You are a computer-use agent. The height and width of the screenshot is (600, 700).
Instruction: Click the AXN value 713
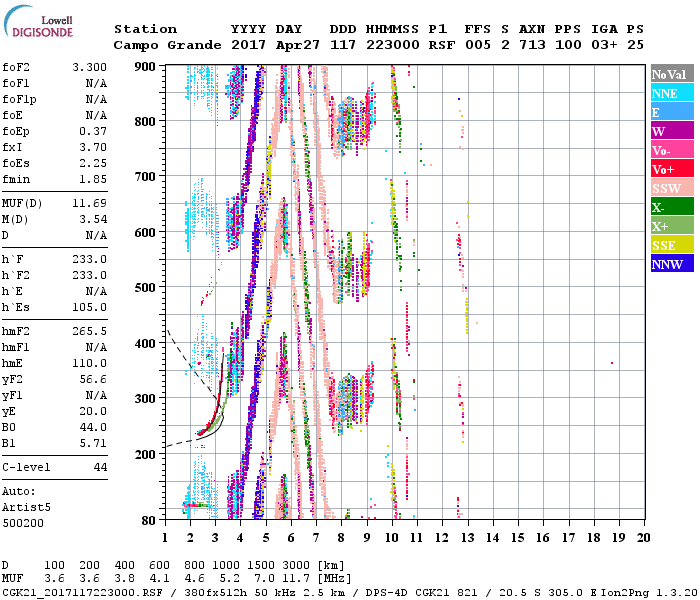click(x=532, y=45)
